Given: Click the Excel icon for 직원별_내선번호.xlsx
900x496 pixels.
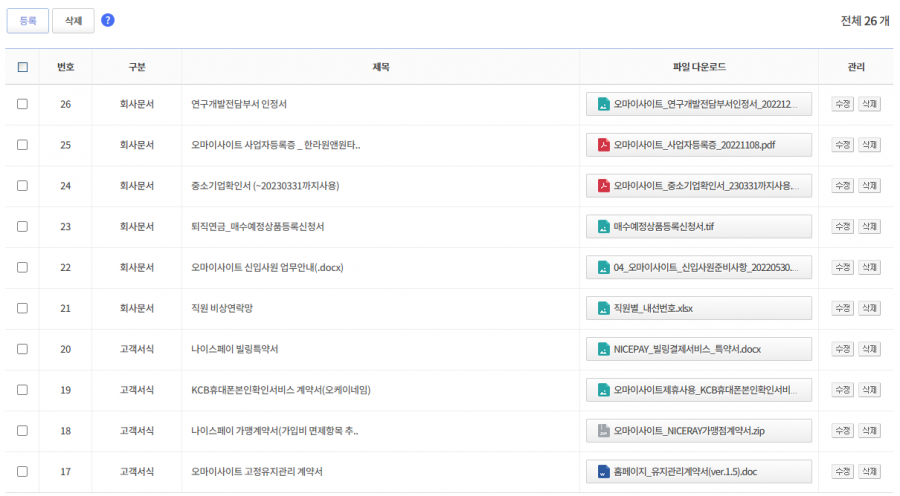Looking at the screenshot, I should pyautogui.click(x=603, y=308).
